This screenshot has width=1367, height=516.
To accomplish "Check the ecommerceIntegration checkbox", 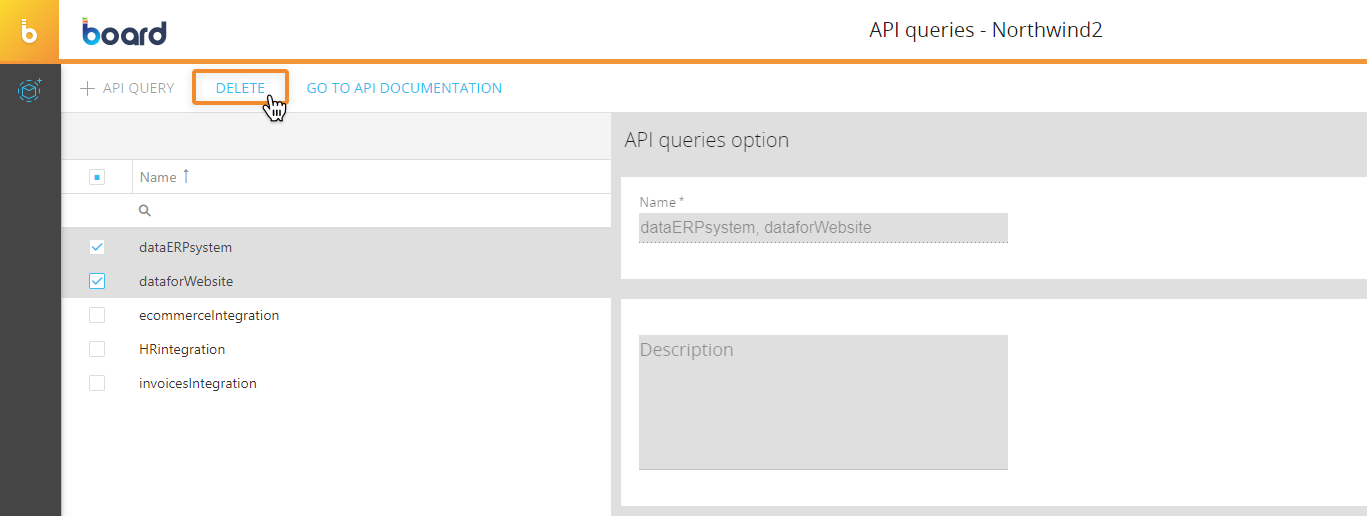I will click(97, 315).
